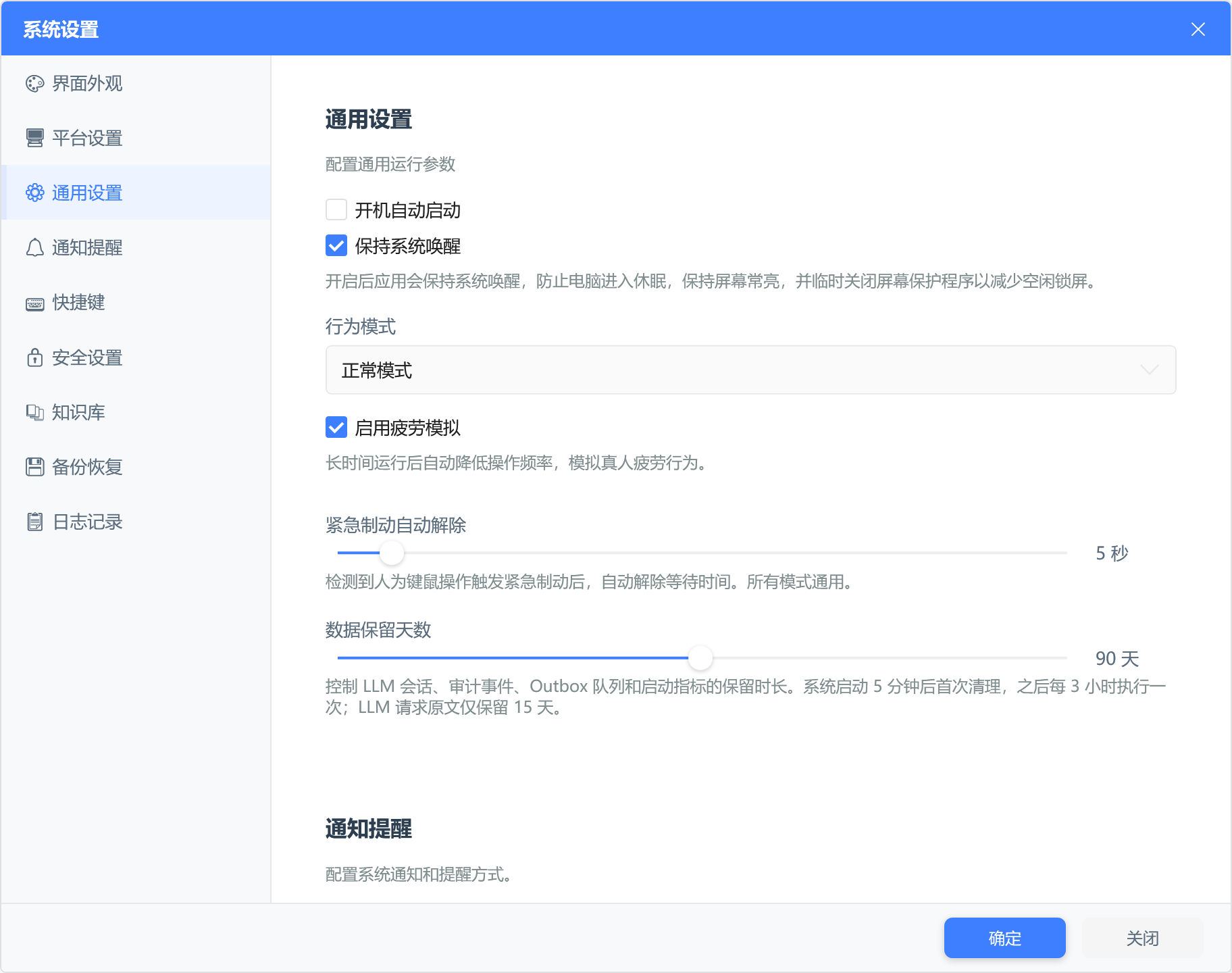Navigate to 备份恢复 in the sidebar
The height and width of the screenshot is (973, 1232).
pyautogui.click(x=136, y=467)
